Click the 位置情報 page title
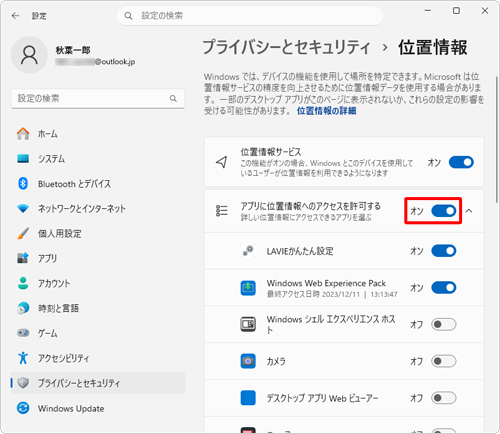Image resolution: width=500 pixels, height=434 pixels. pos(433,47)
